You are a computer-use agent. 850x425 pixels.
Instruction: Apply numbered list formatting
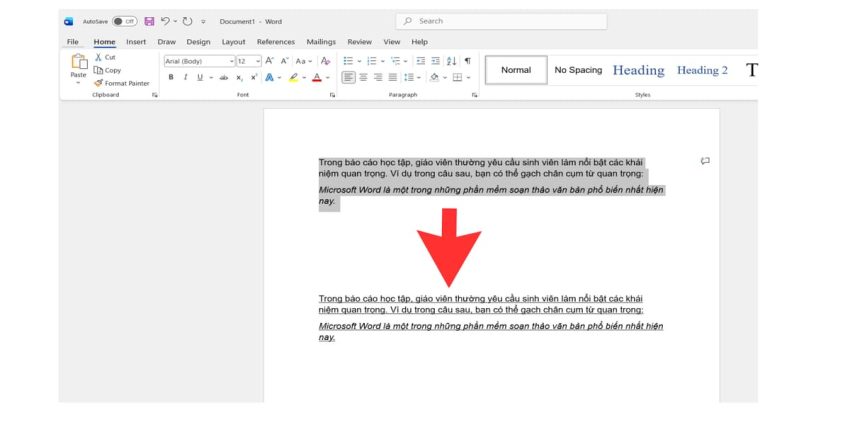(x=371, y=61)
